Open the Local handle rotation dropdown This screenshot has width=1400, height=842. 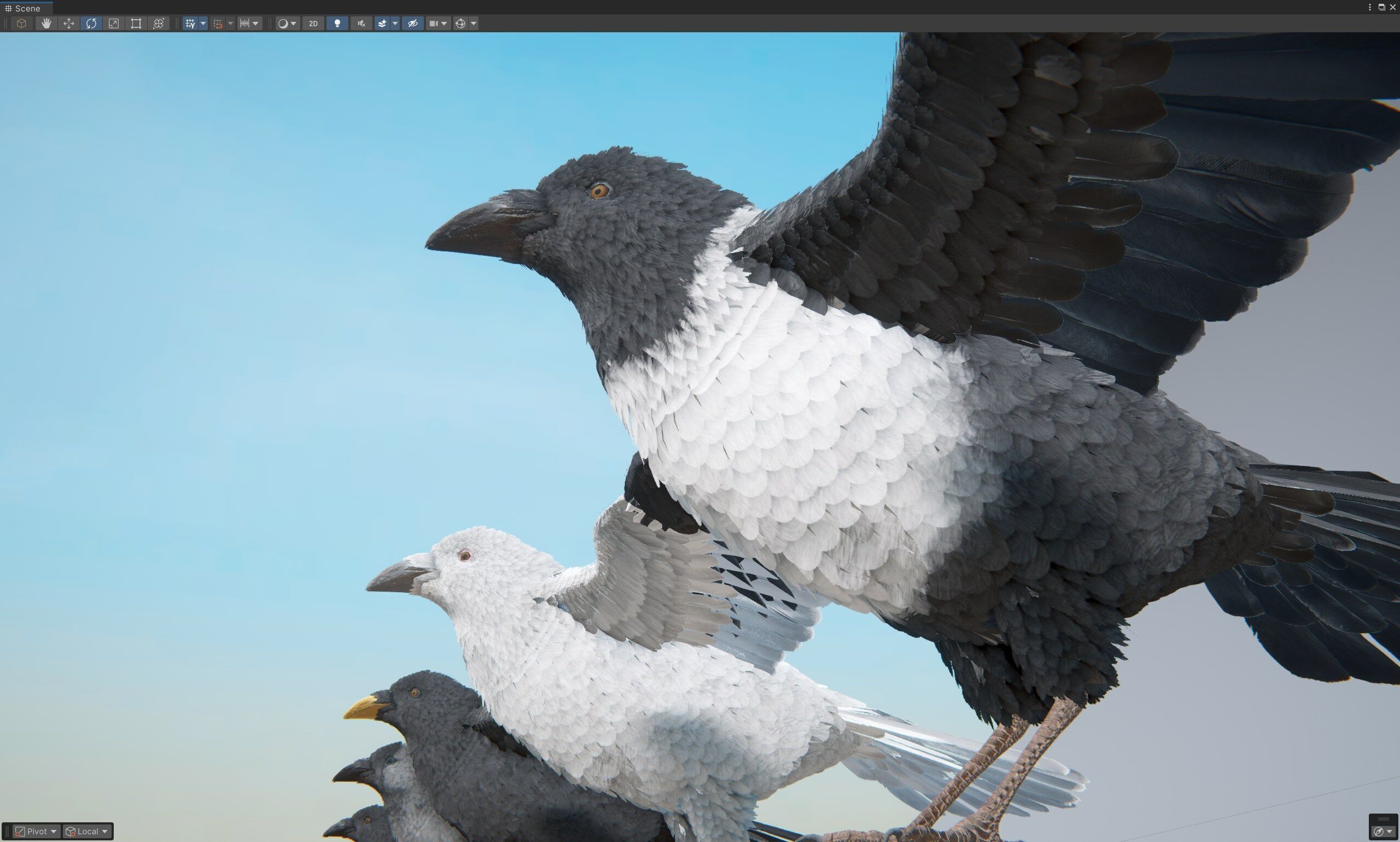point(87,831)
